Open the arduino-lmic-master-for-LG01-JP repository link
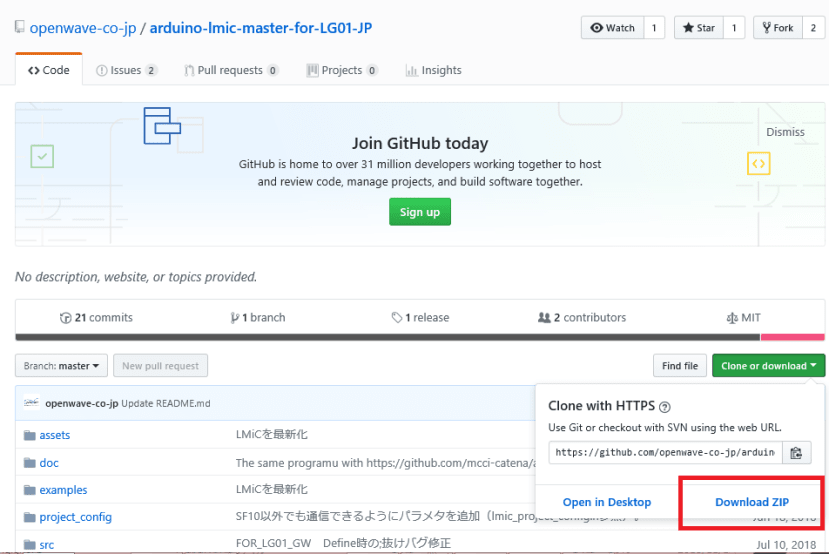 (261, 28)
